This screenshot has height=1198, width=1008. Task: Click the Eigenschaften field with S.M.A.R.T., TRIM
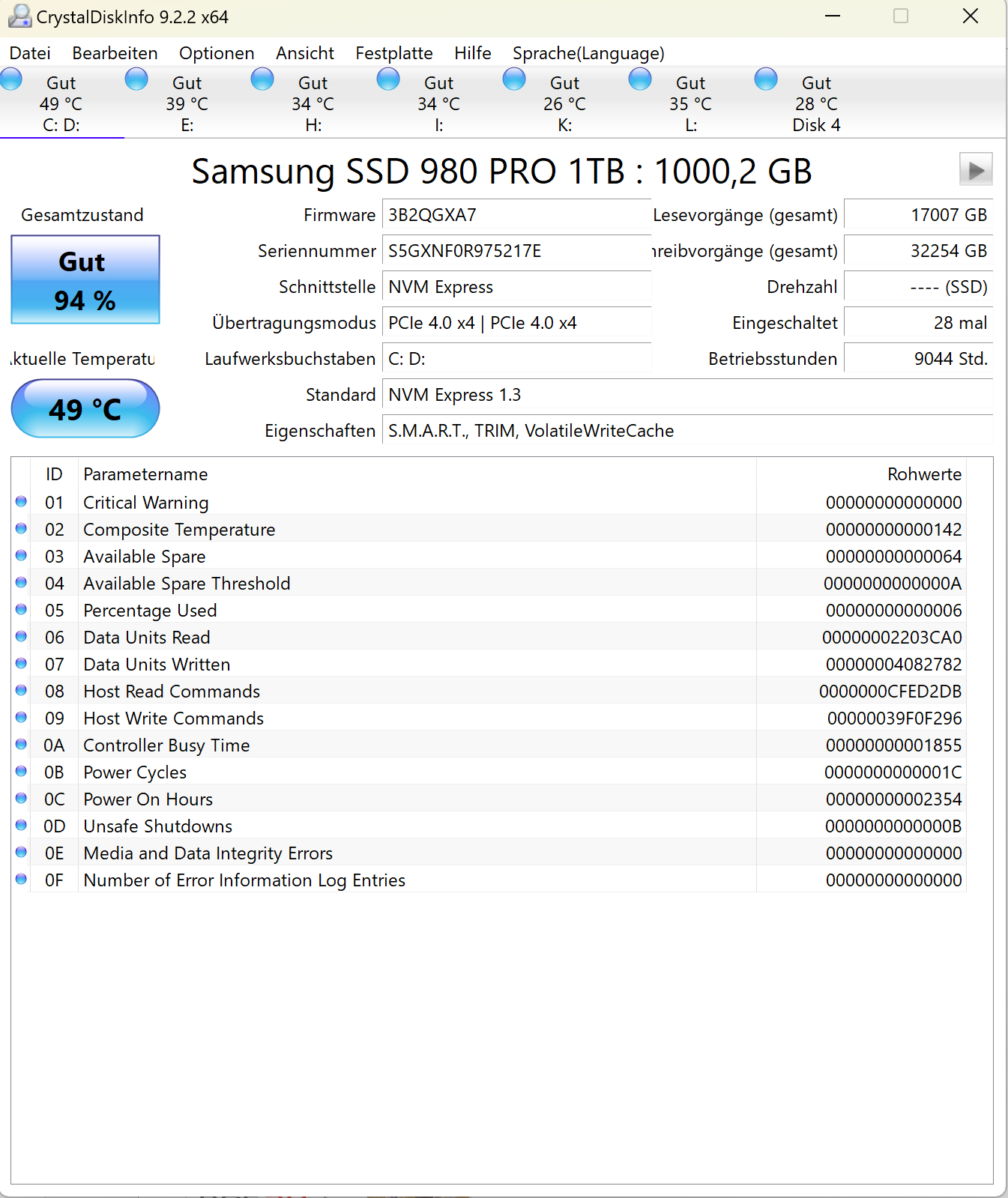[687, 431]
